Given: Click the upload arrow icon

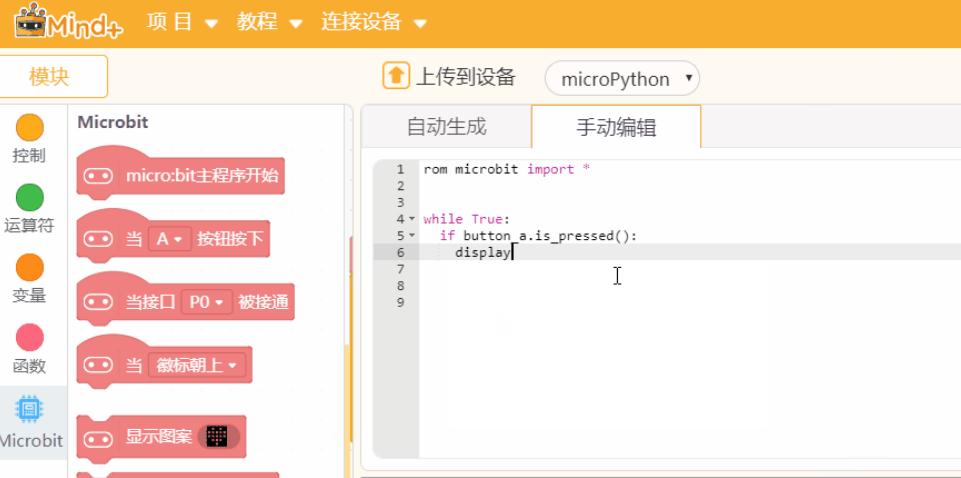Looking at the screenshot, I should pyautogui.click(x=396, y=76).
